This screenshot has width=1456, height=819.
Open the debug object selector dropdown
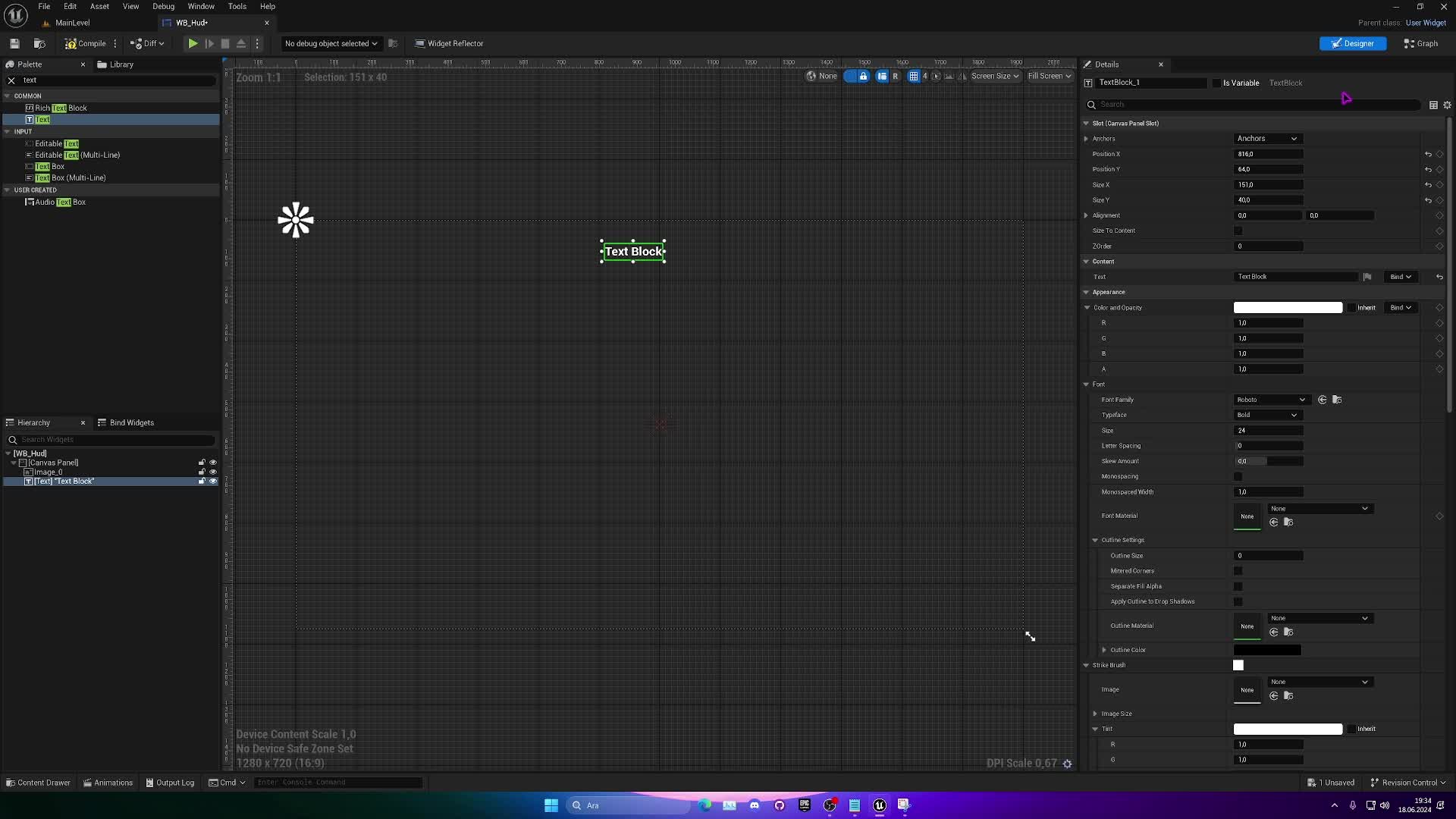pos(331,43)
